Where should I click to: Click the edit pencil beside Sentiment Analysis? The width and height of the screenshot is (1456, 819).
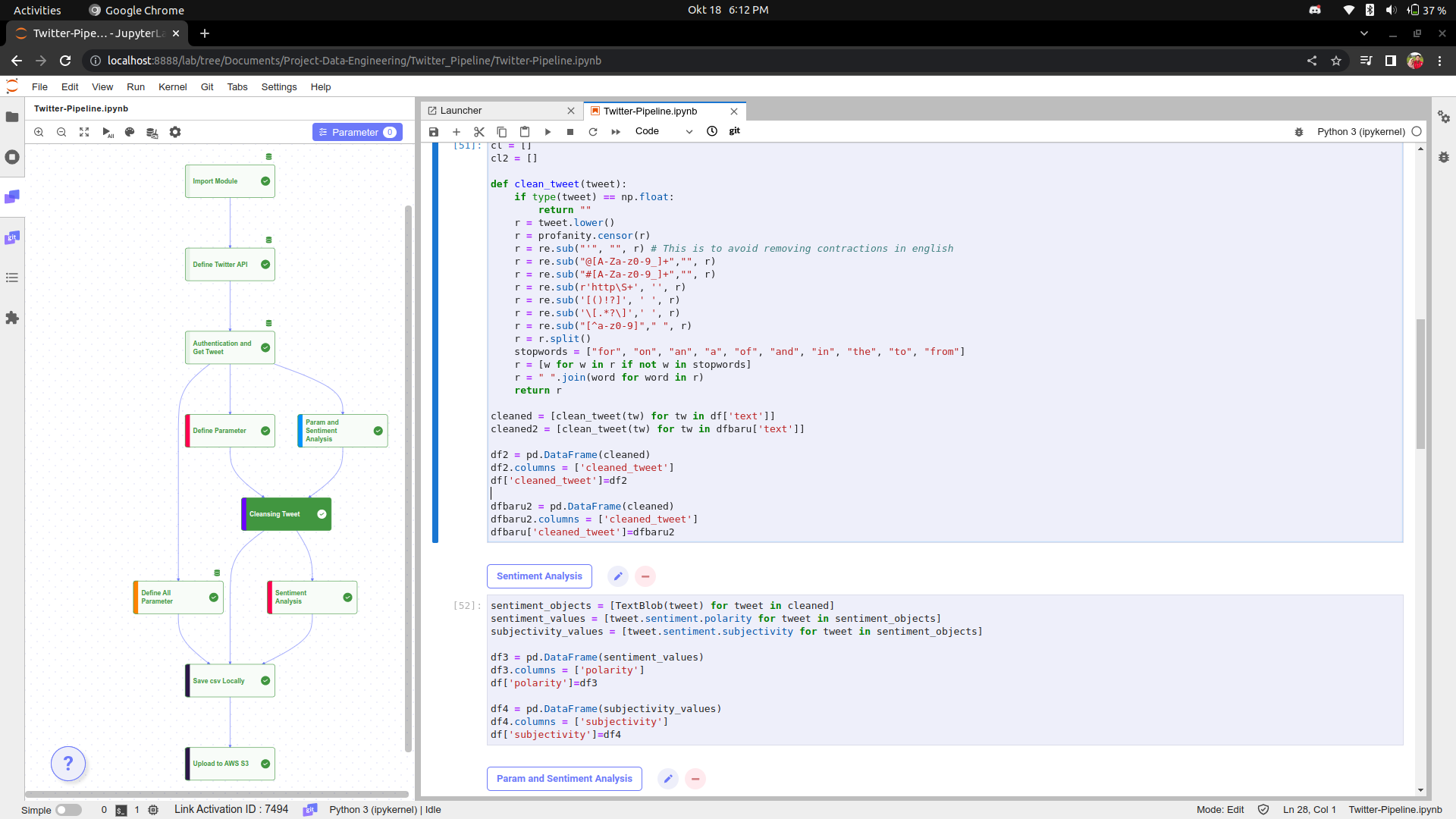[x=618, y=576]
